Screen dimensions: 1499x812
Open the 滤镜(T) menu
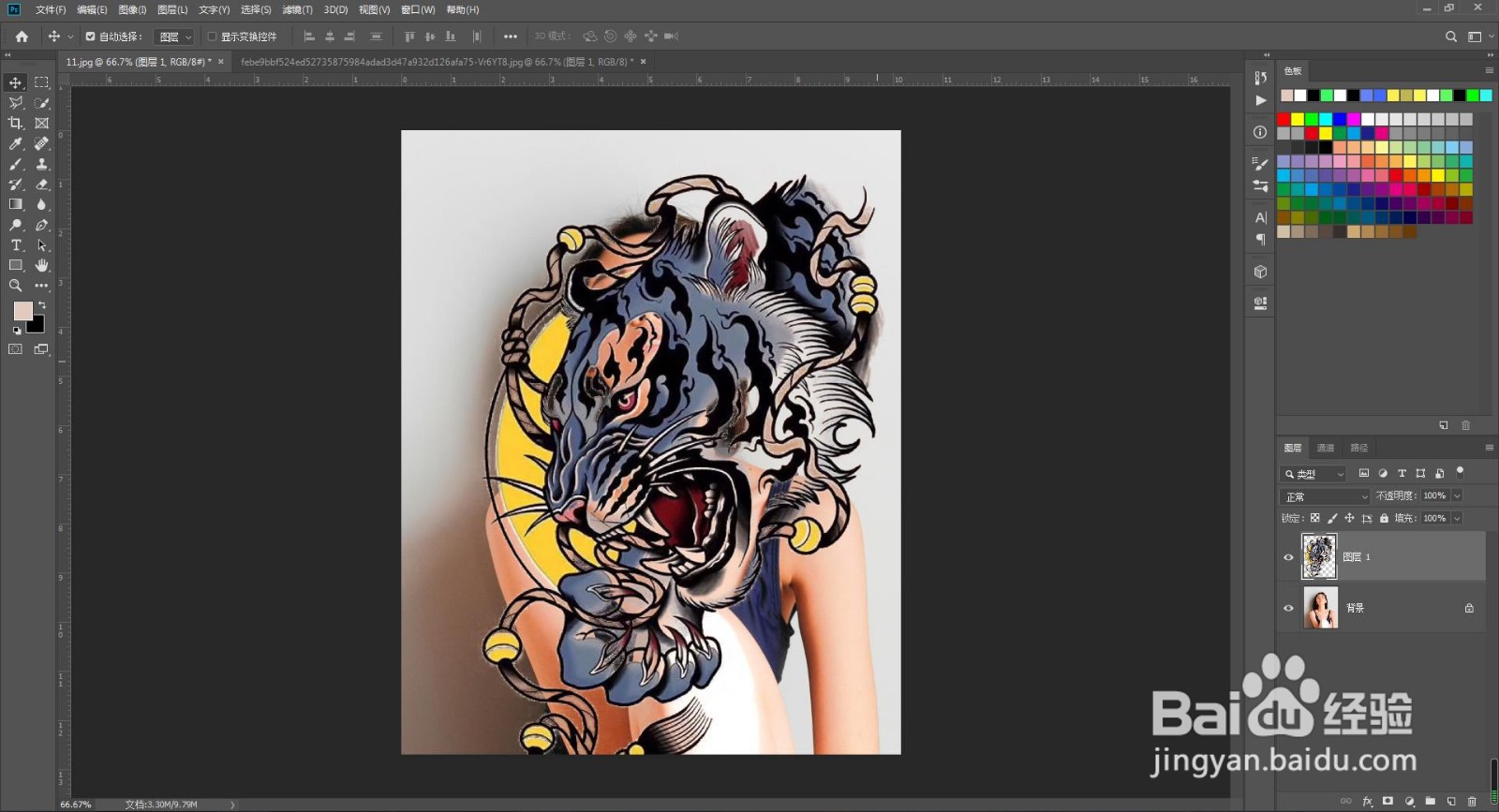[297, 9]
